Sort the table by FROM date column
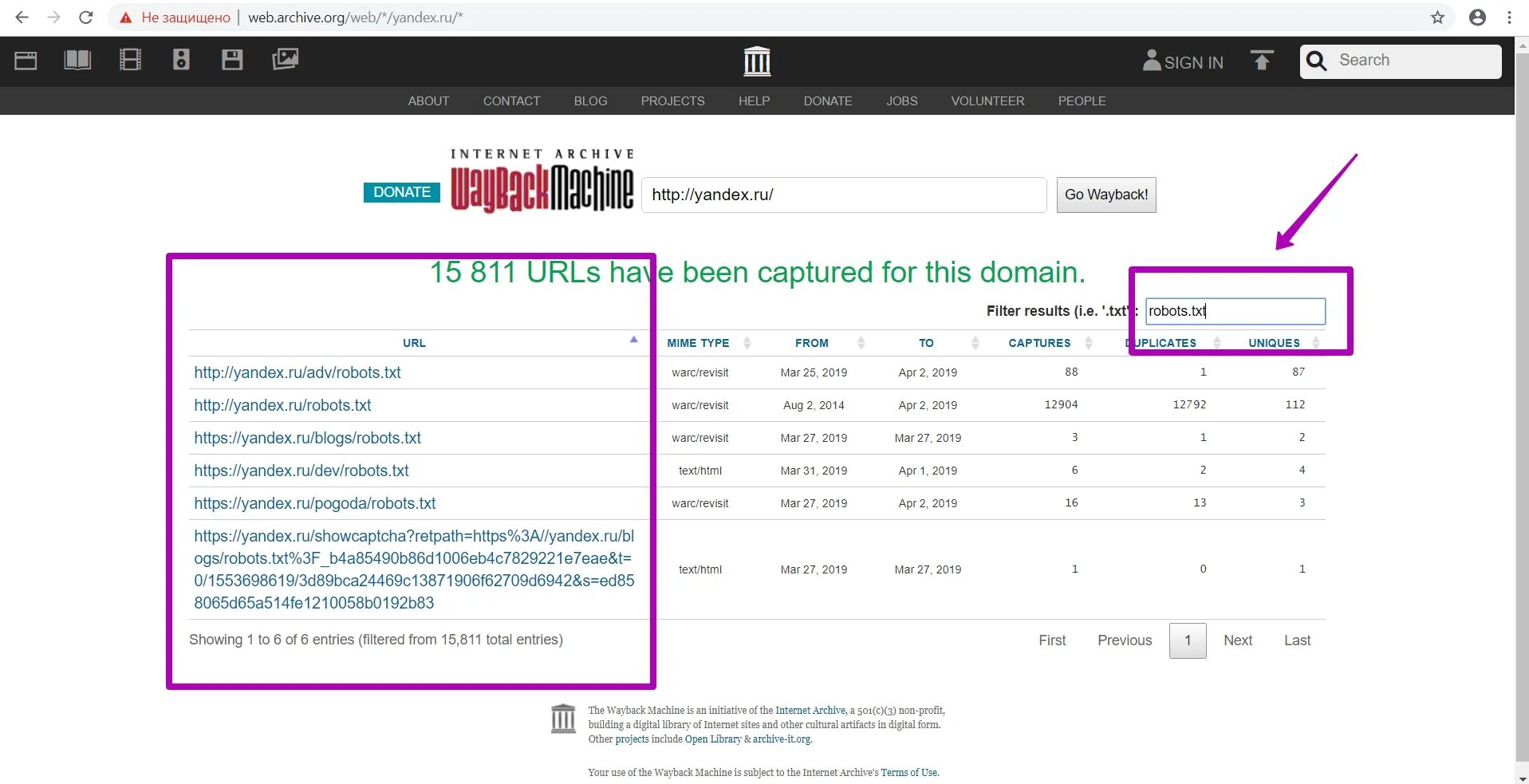This screenshot has width=1529, height=784. tap(812, 343)
